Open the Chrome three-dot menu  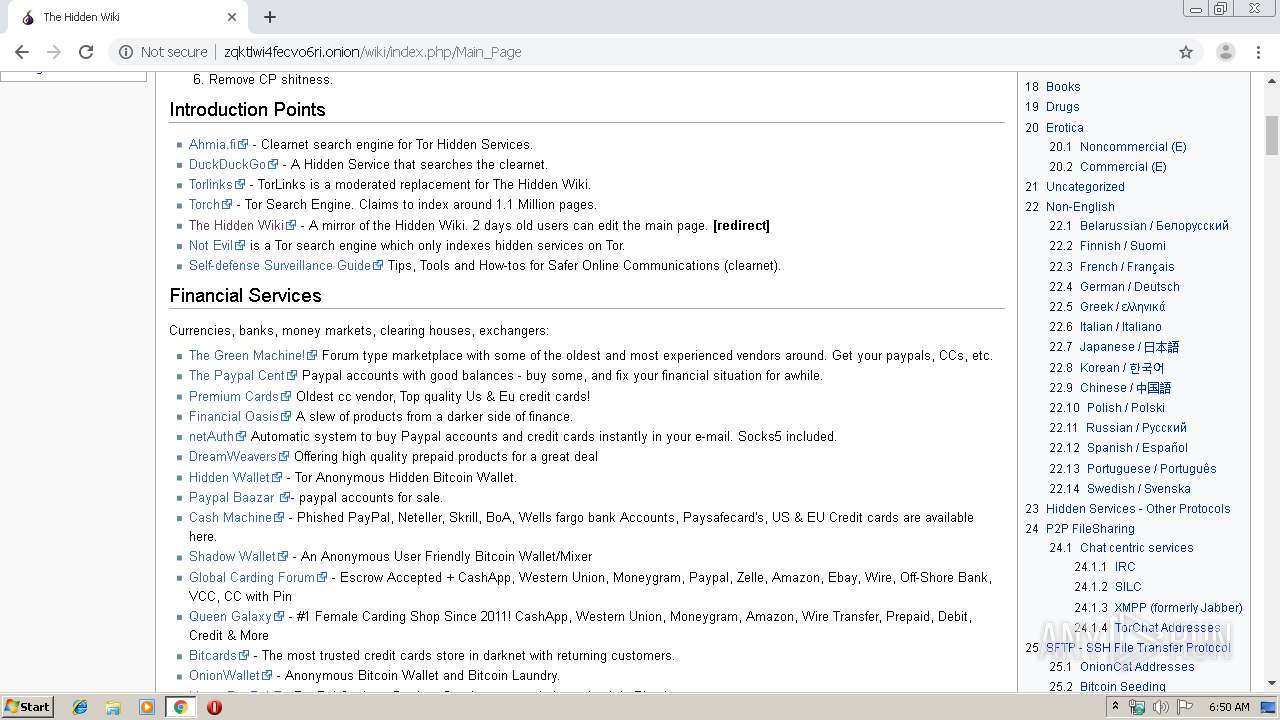tap(1259, 52)
